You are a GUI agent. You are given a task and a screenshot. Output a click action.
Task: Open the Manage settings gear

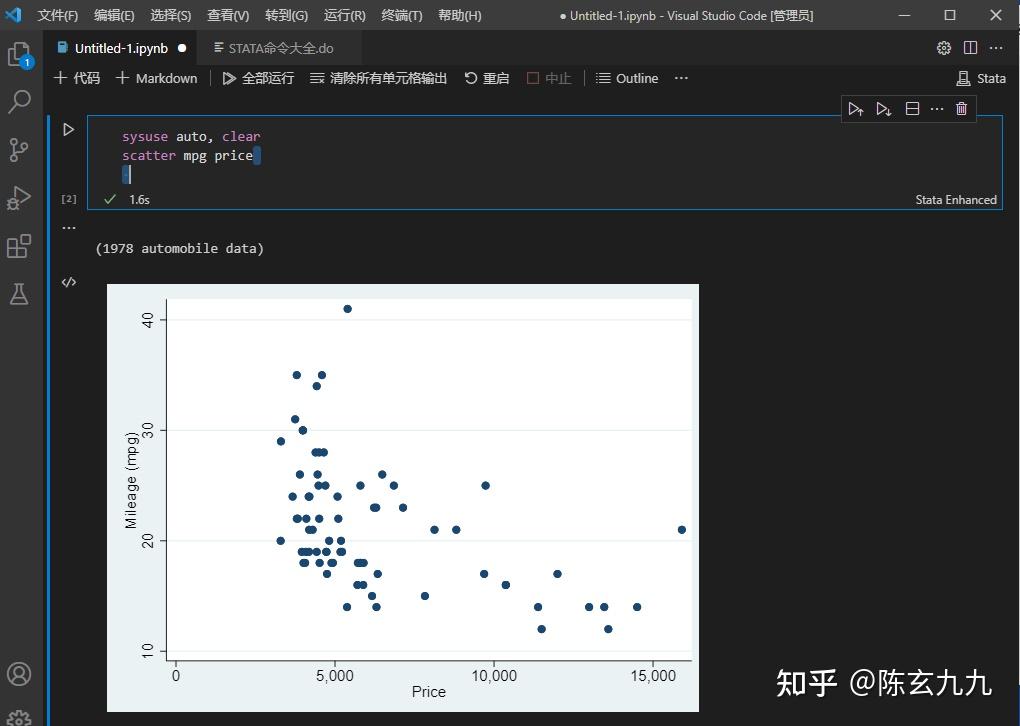[x=943, y=47]
